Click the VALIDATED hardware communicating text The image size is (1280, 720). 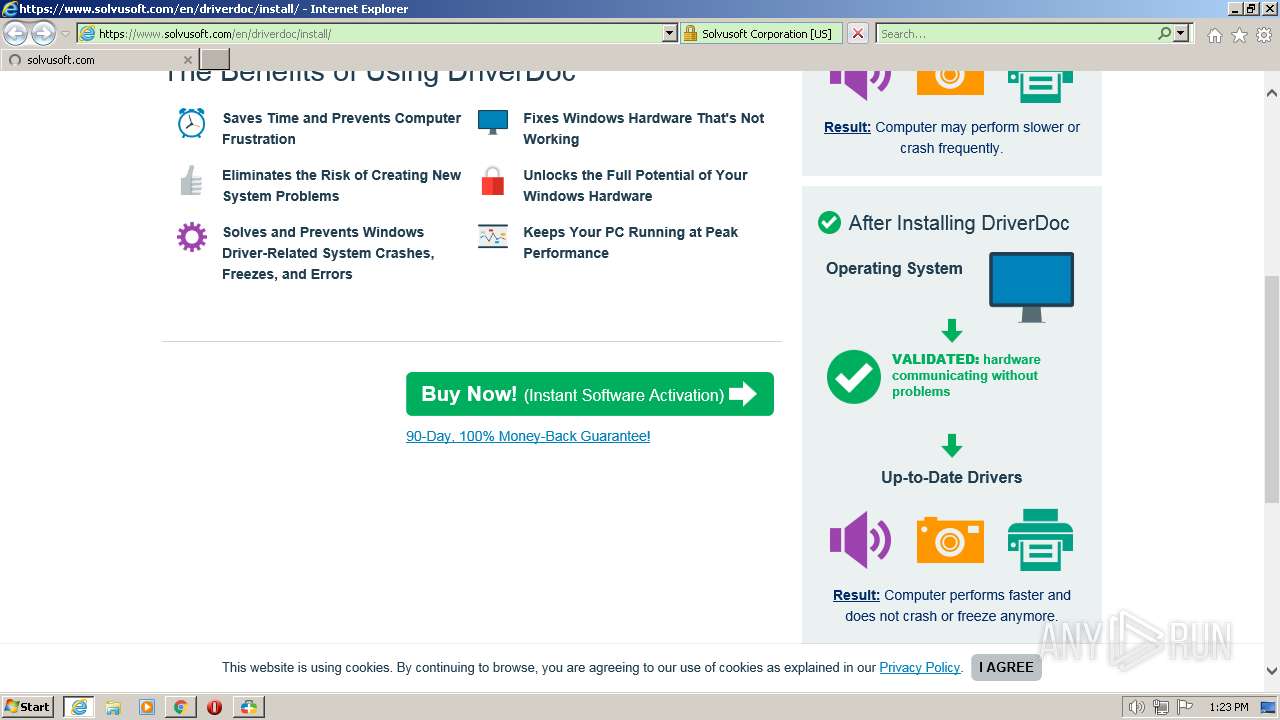click(966, 375)
